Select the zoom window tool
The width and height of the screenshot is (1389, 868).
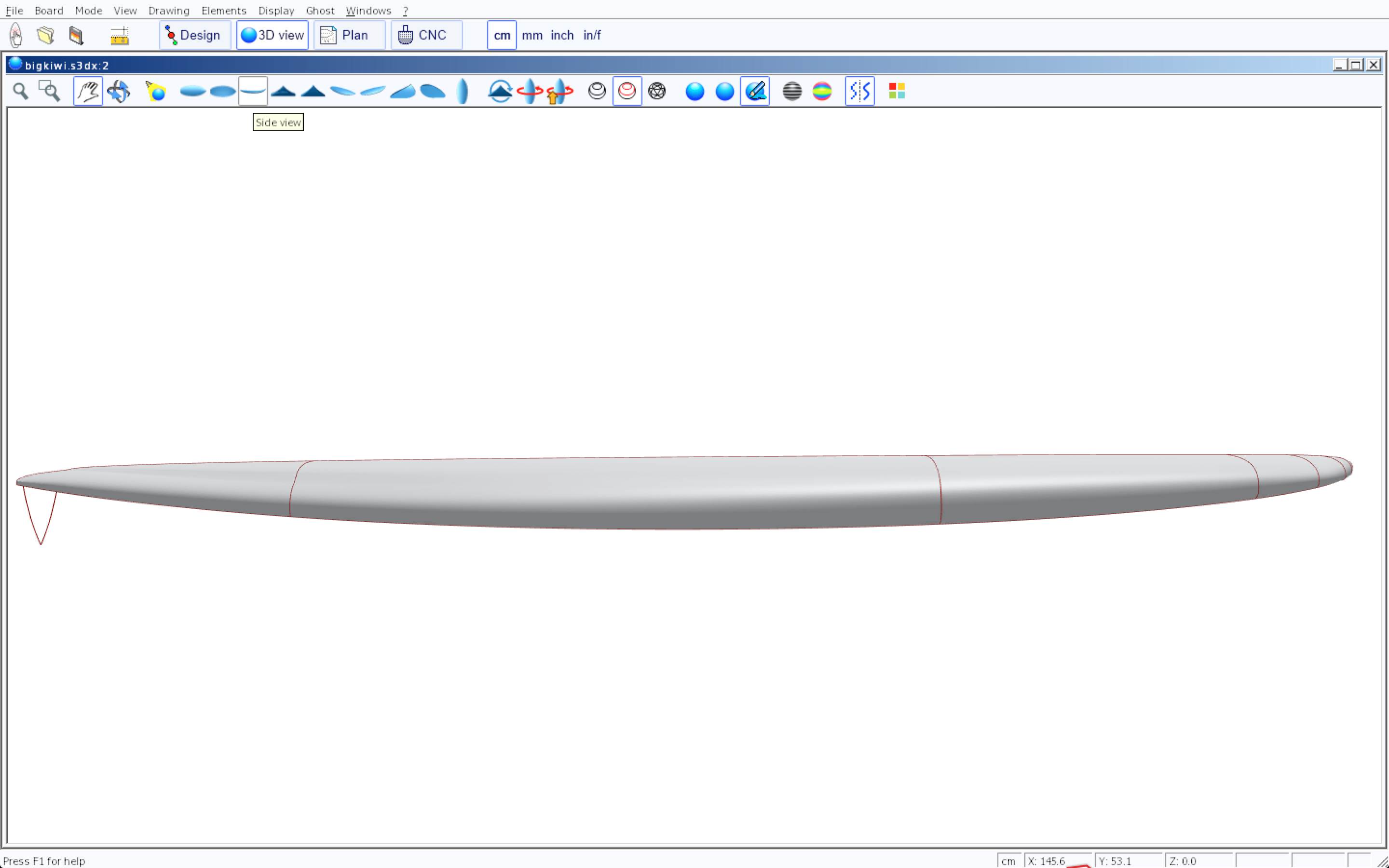(49, 91)
